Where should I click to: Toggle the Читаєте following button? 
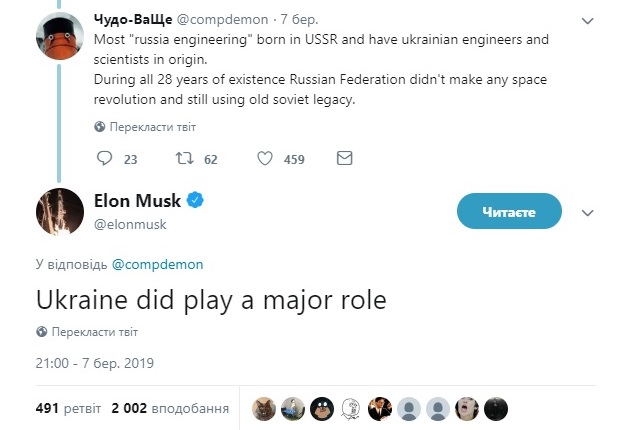509,212
